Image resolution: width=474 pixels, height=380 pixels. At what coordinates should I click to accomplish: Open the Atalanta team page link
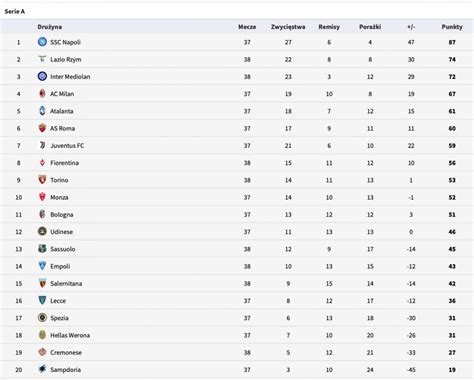point(62,111)
